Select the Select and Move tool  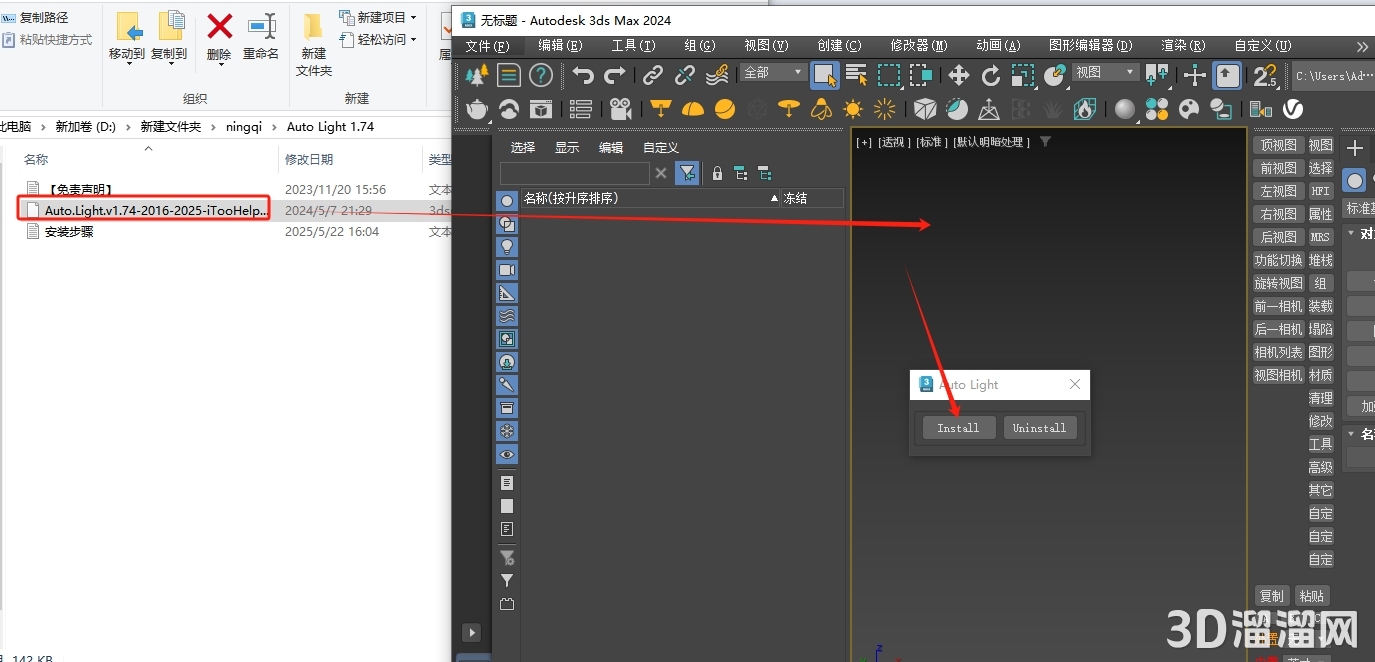958,75
